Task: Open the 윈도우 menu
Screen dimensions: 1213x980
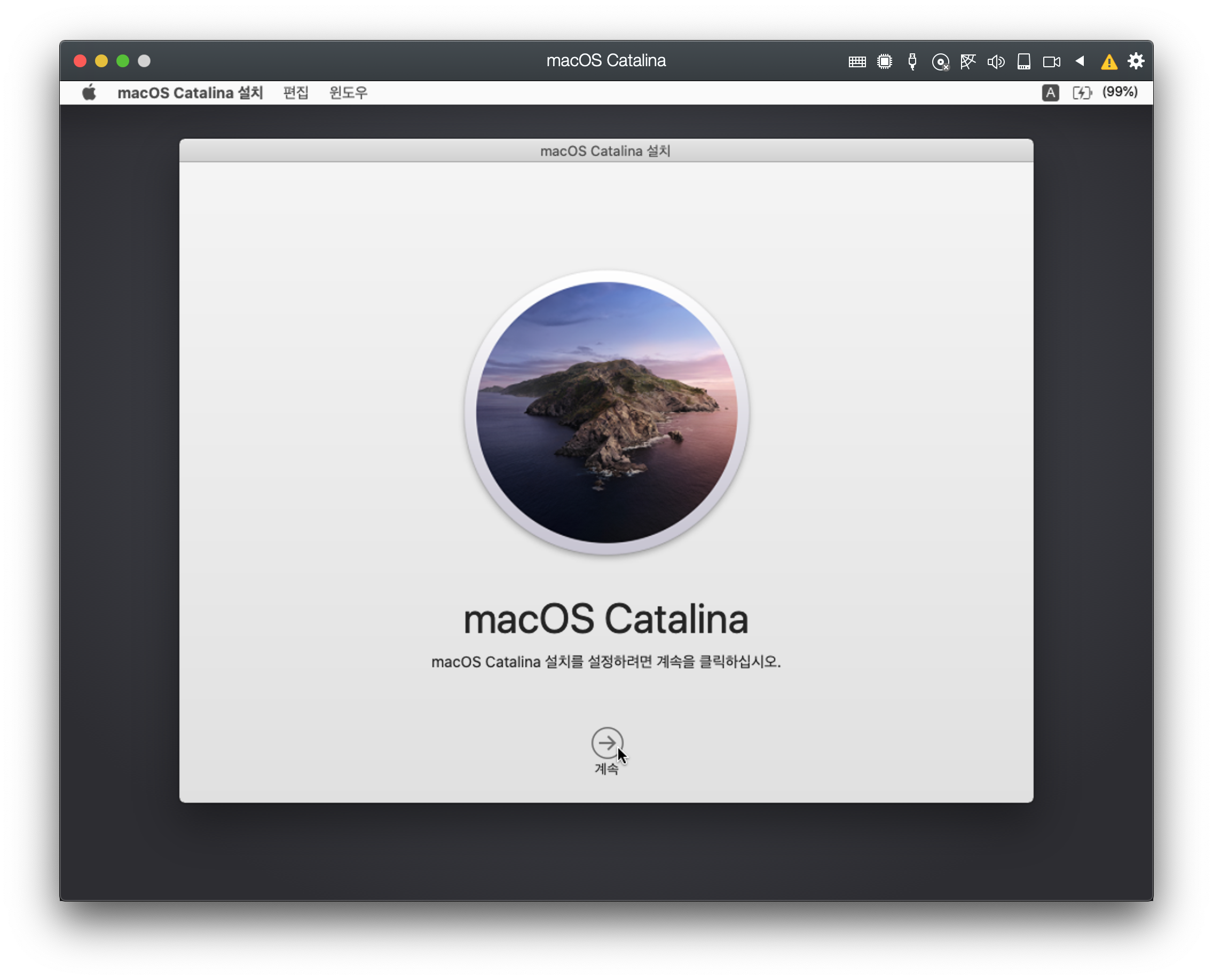Action: [x=349, y=92]
